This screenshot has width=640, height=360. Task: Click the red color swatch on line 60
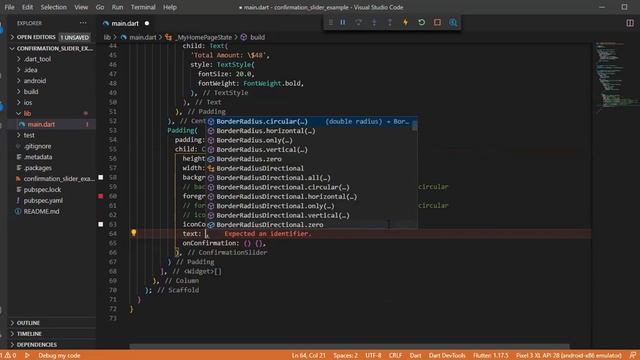[101, 196]
